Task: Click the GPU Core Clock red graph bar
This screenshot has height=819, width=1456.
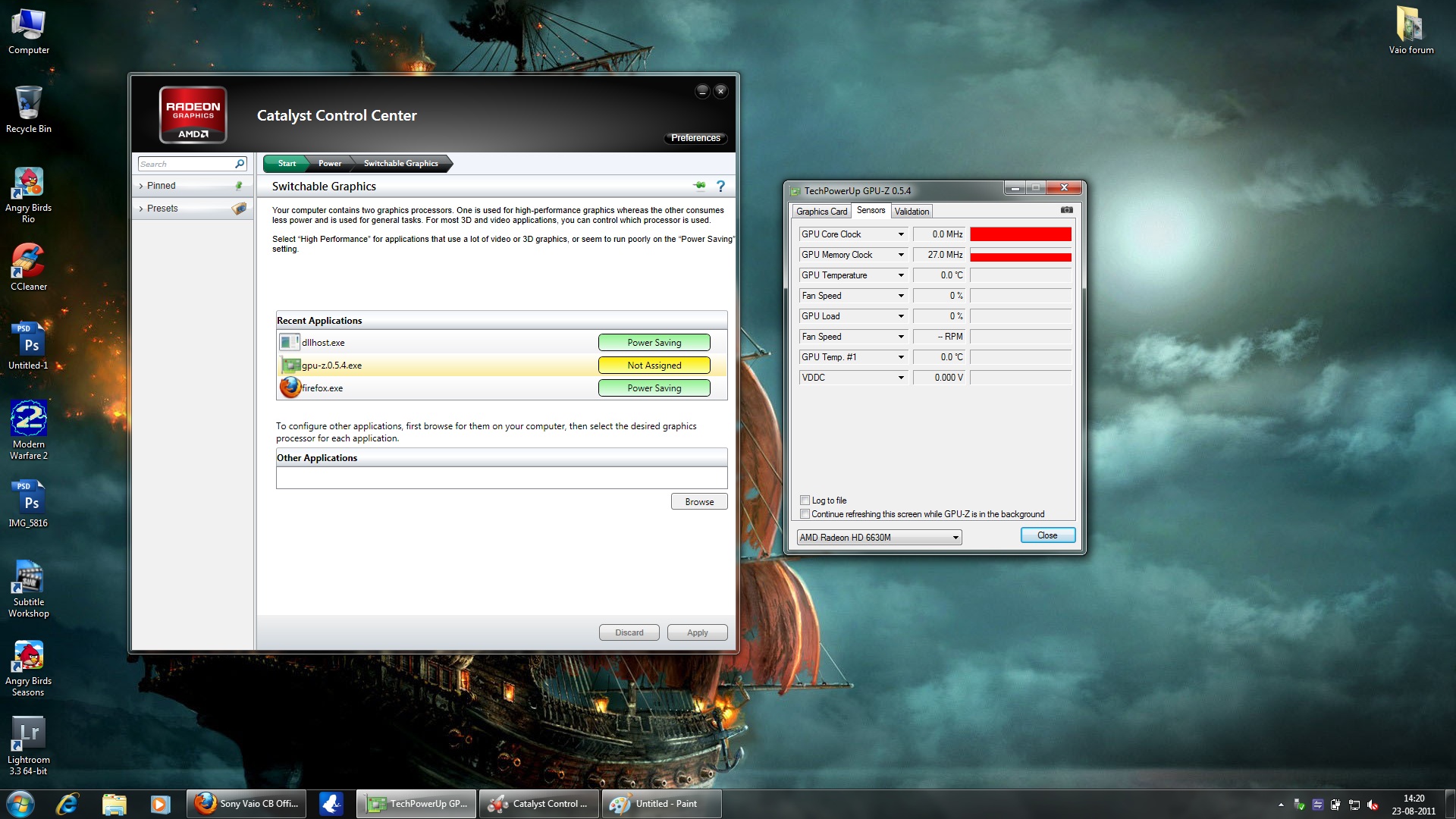Action: click(1021, 234)
